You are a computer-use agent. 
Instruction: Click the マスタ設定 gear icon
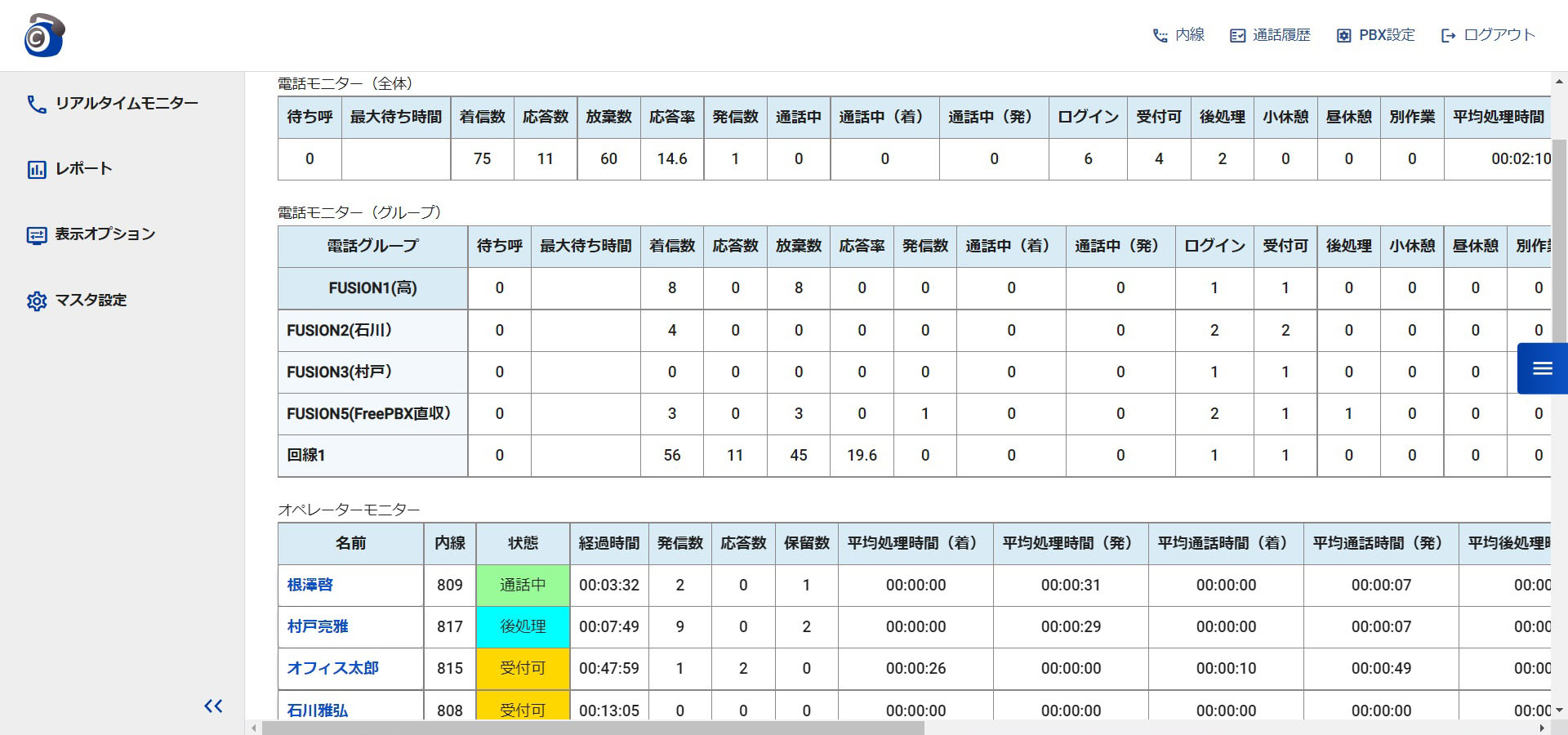point(37,301)
